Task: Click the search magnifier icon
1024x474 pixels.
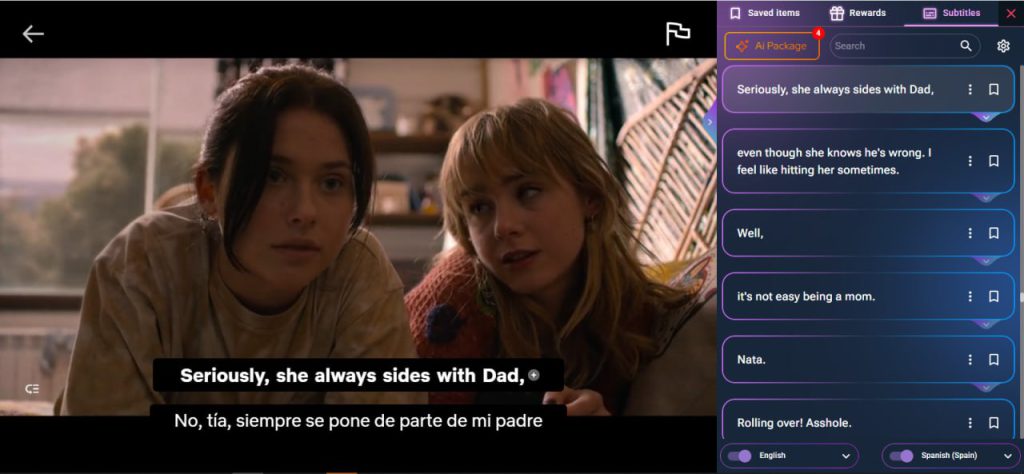Action: pos(966,46)
